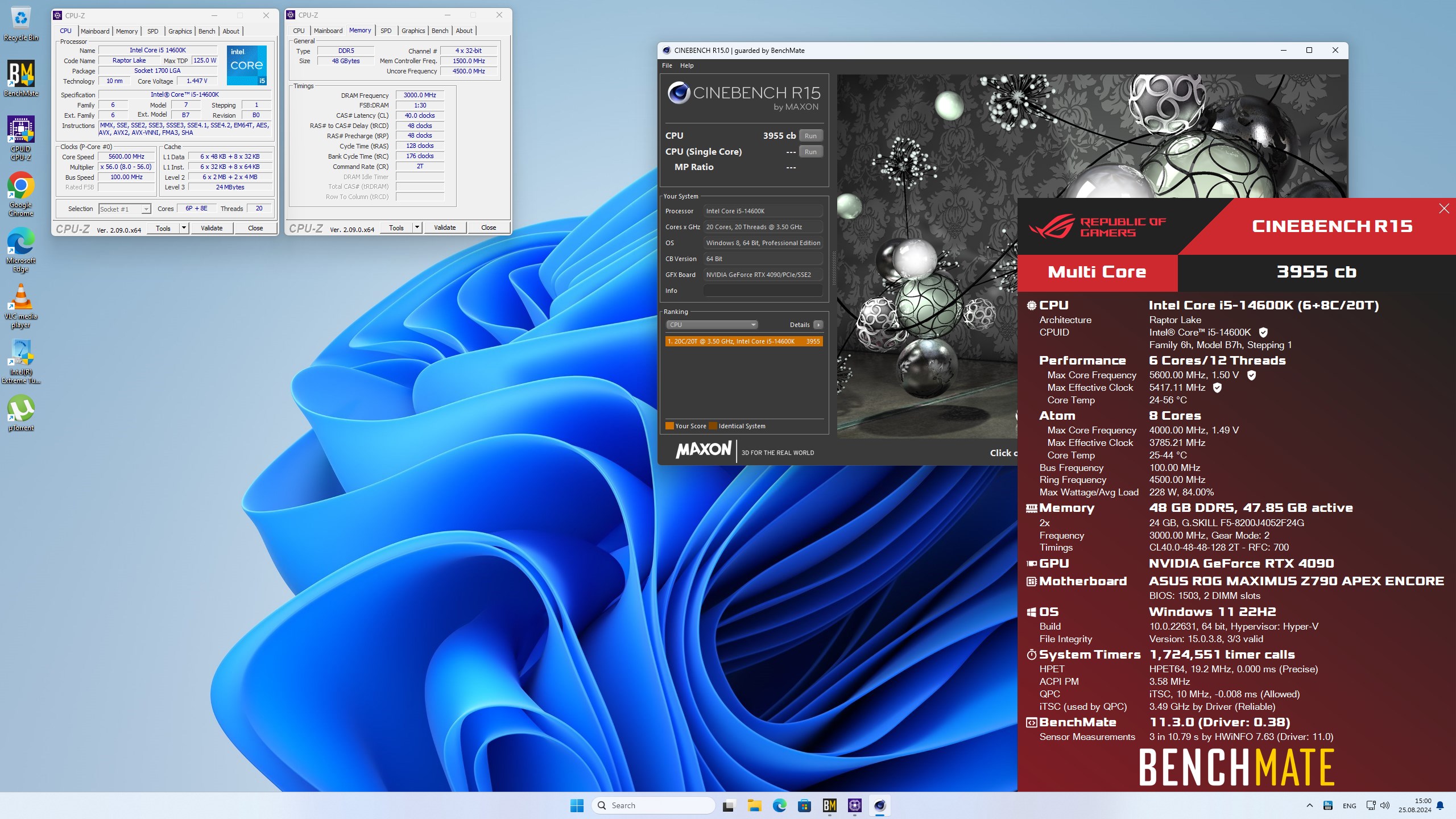Switch to Cinebench in the taskbar
1456x819 pixels.
(x=879, y=805)
